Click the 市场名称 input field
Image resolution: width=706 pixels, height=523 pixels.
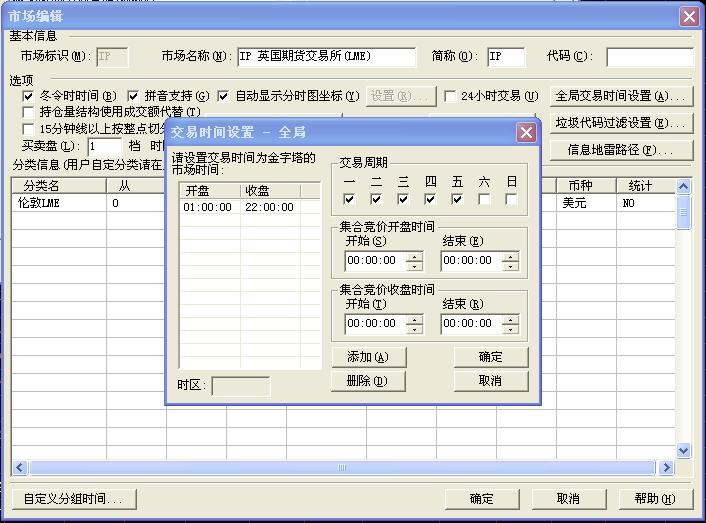click(x=325, y=57)
